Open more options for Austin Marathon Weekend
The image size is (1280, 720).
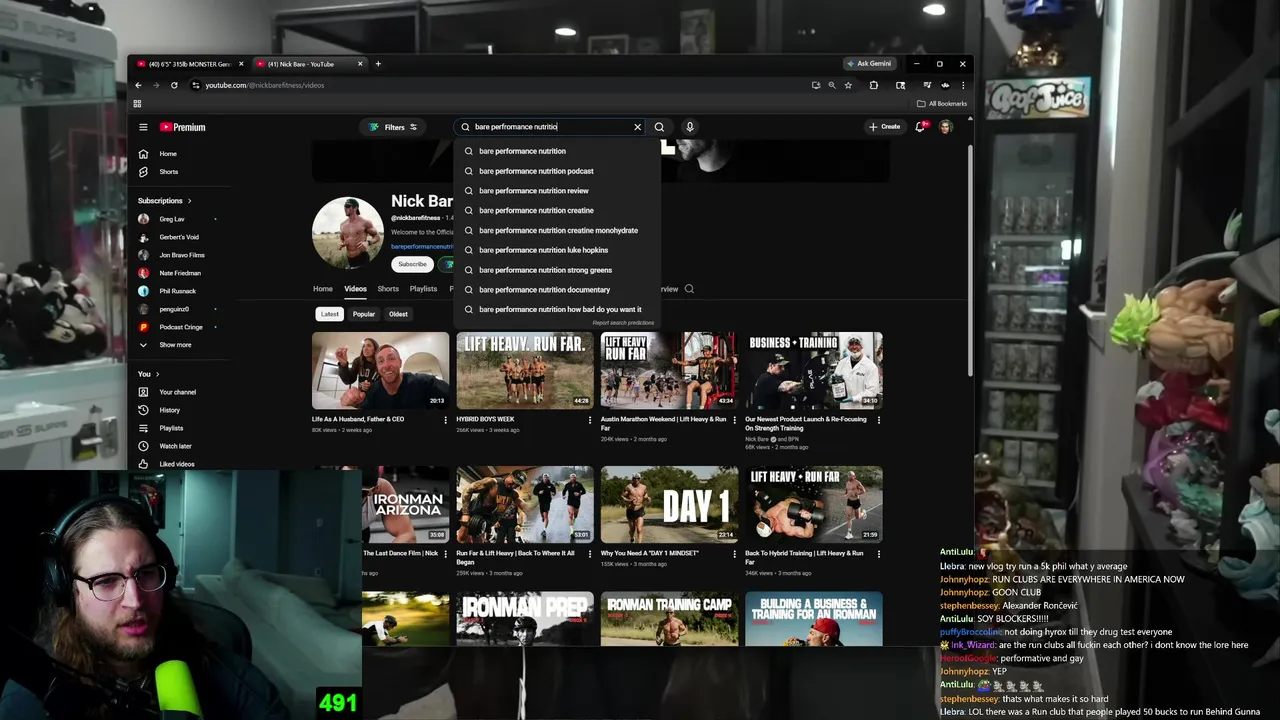(734, 420)
